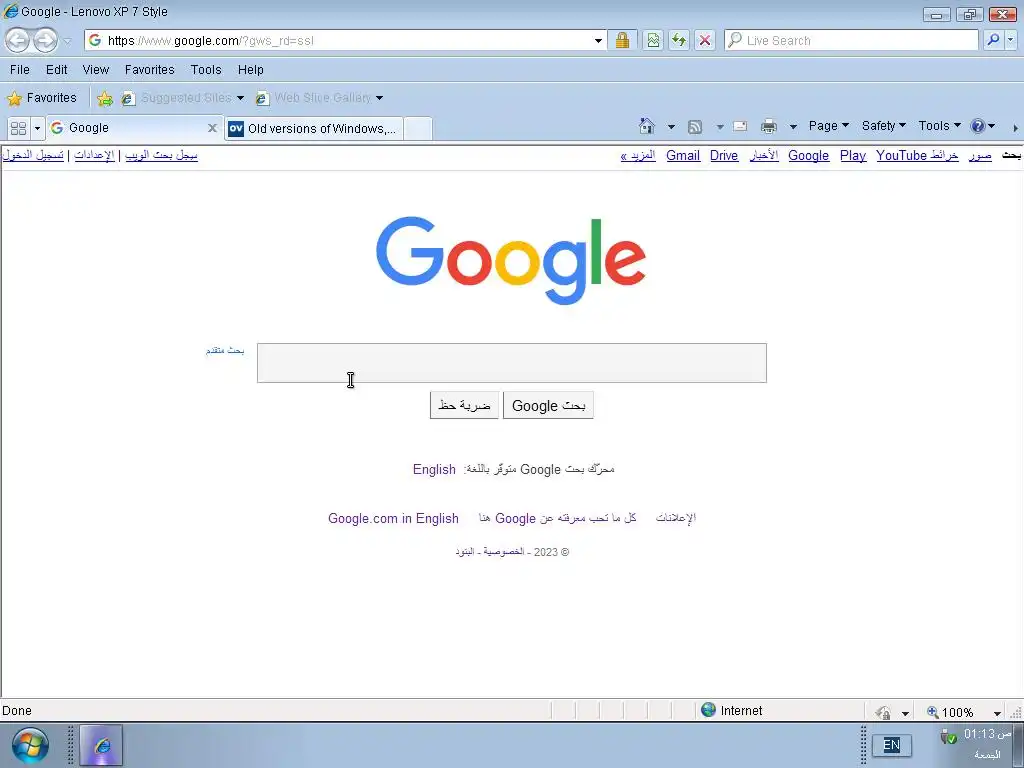Click Internet Explorer taskbar button

(x=101, y=745)
